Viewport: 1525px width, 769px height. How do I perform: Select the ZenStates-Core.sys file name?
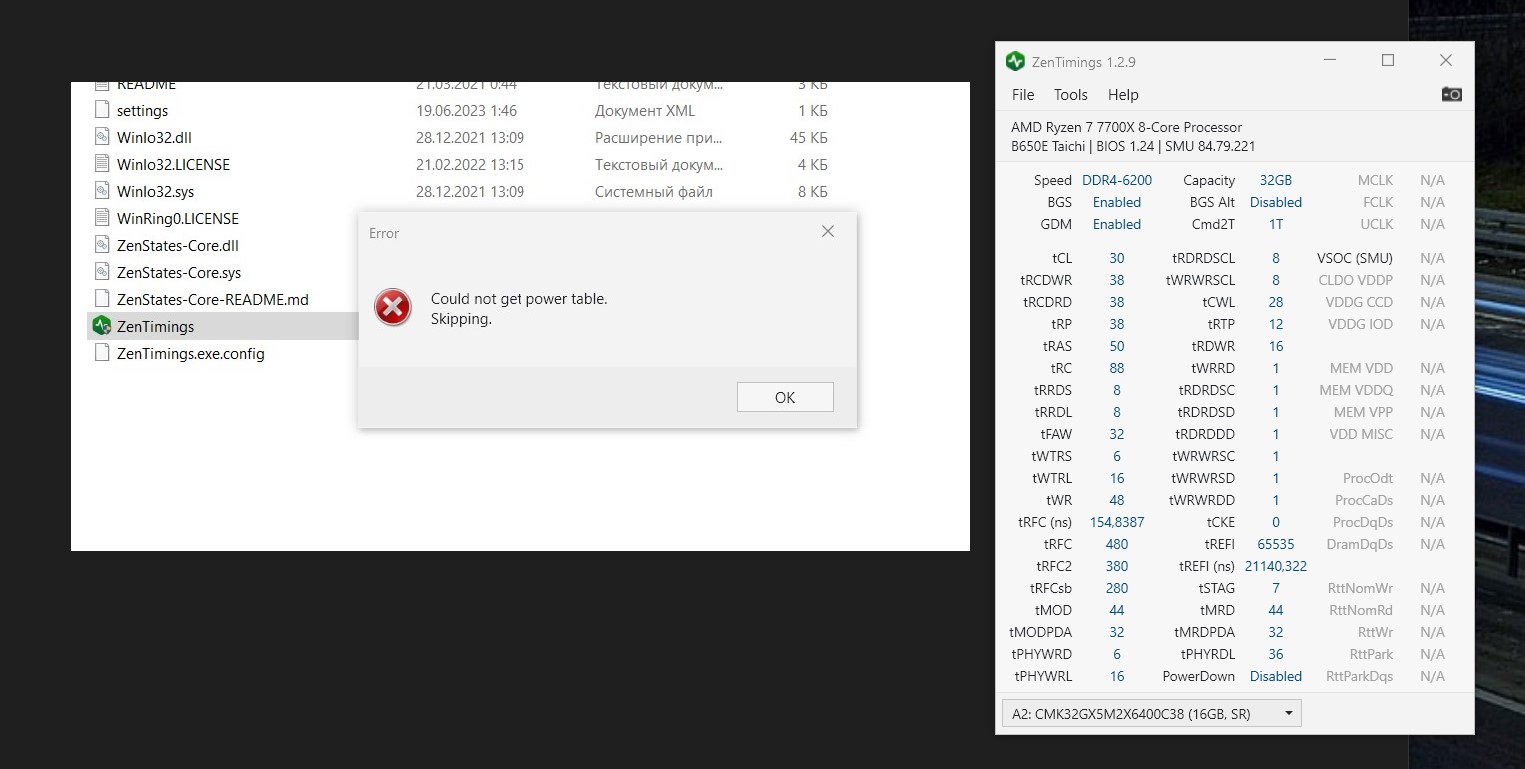(179, 273)
